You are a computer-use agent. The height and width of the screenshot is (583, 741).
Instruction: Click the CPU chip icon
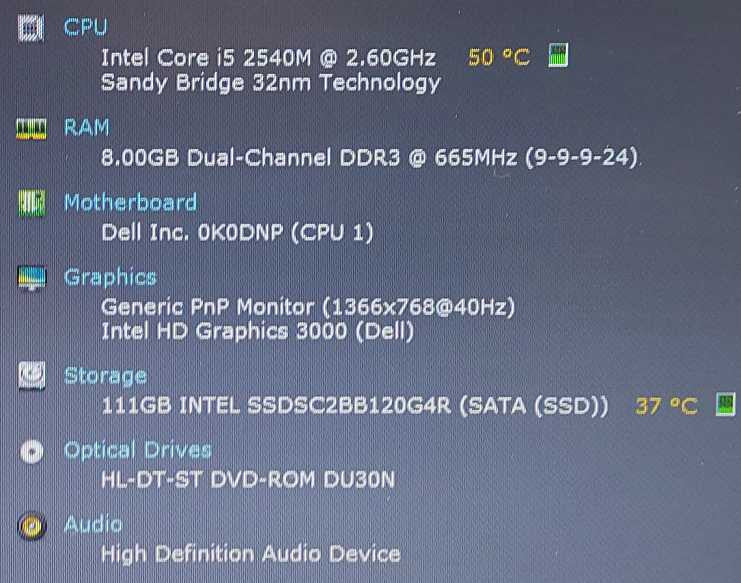pyautogui.click(x=31, y=28)
